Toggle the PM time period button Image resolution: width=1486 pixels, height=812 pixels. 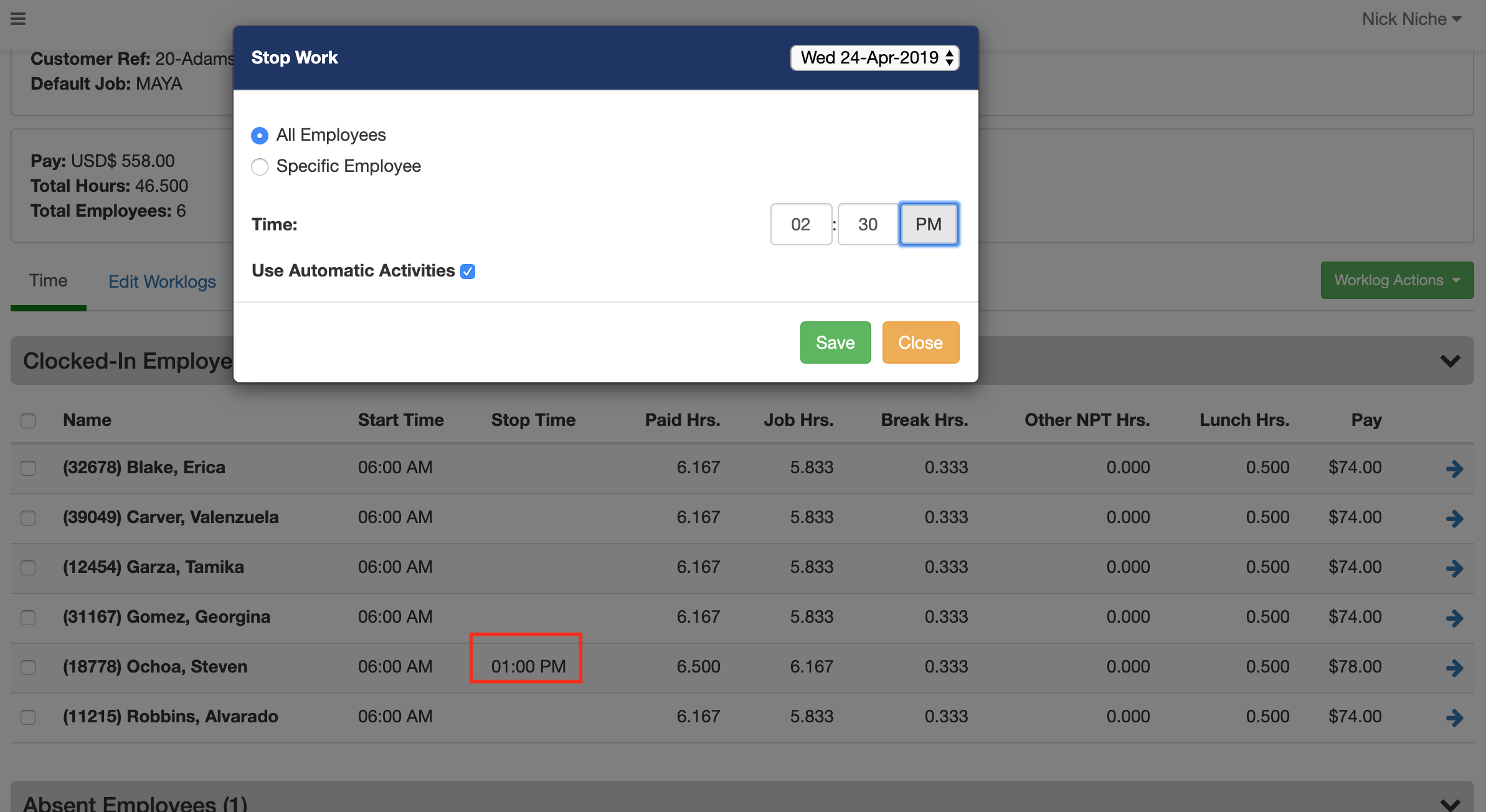(928, 224)
